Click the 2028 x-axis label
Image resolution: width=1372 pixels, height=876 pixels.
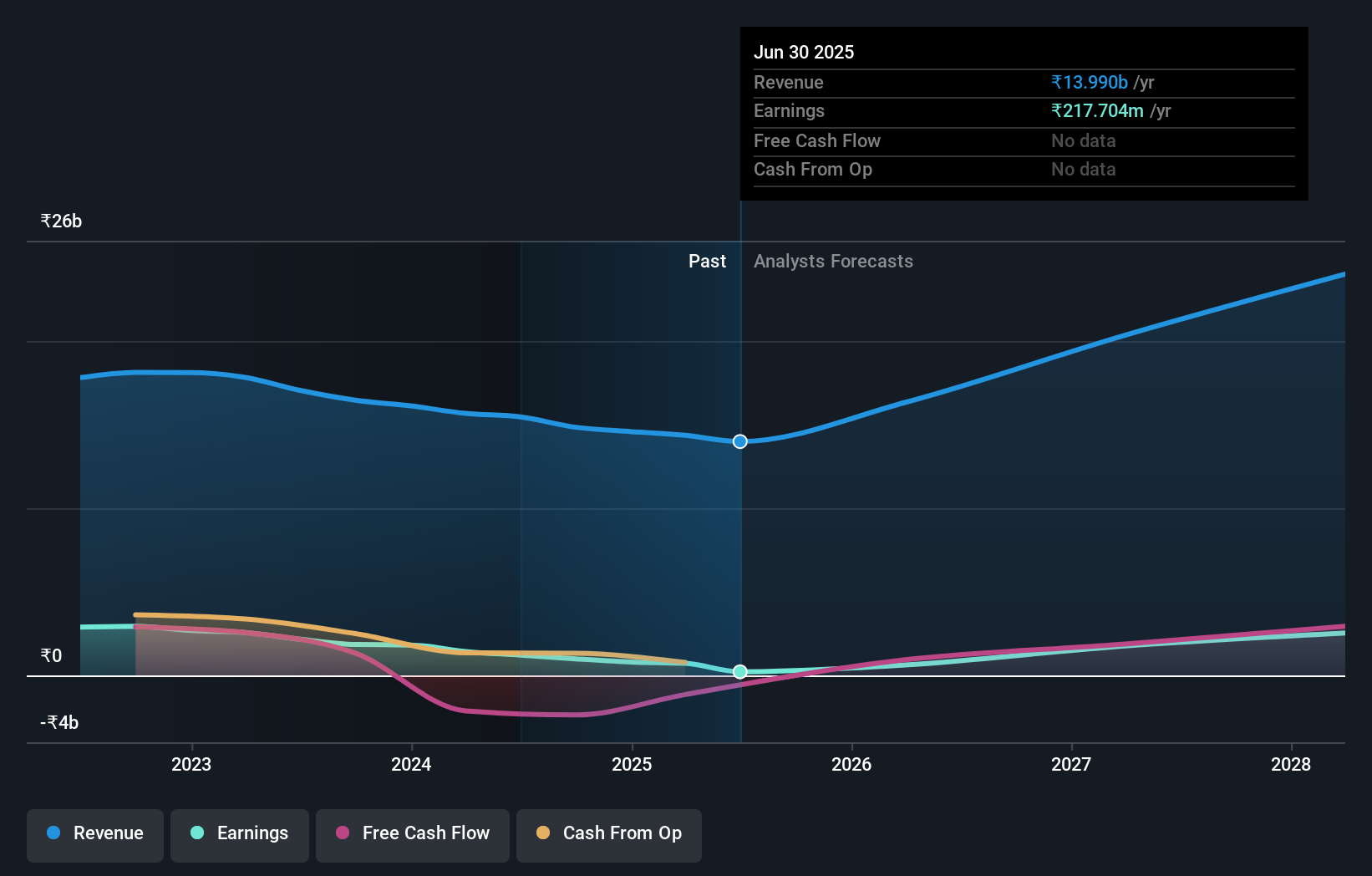pos(1291,764)
